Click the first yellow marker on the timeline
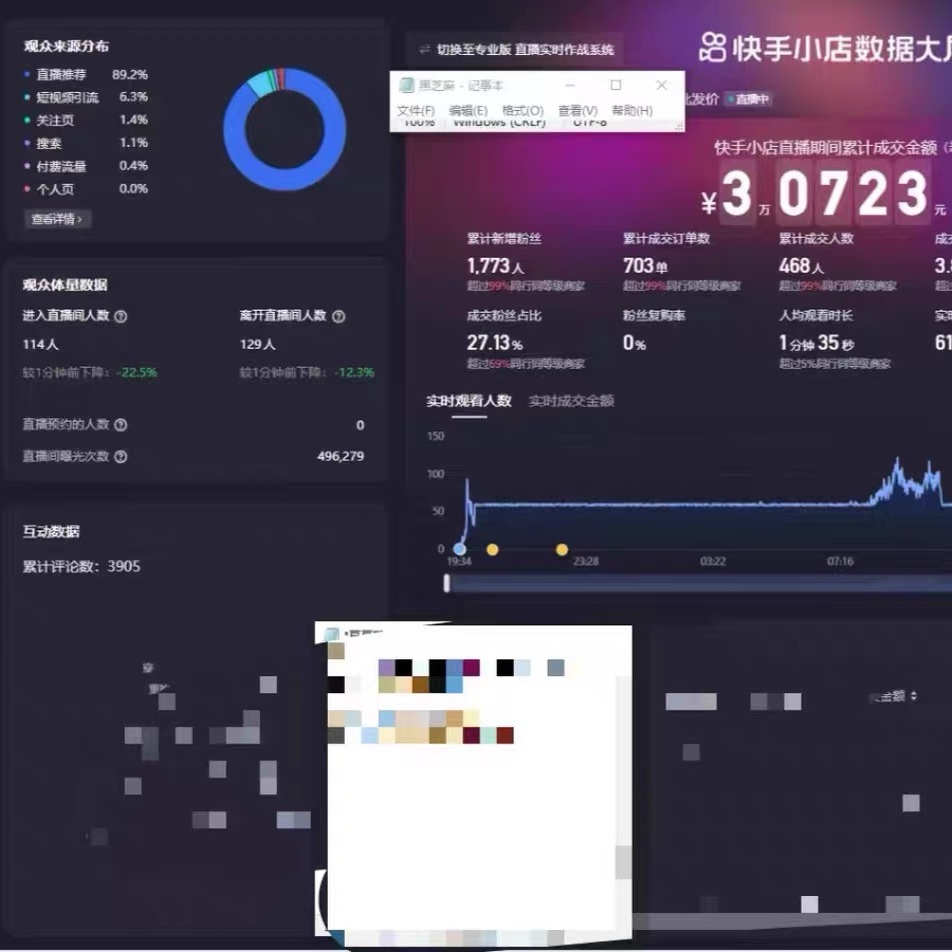952x952 pixels. tap(492, 549)
